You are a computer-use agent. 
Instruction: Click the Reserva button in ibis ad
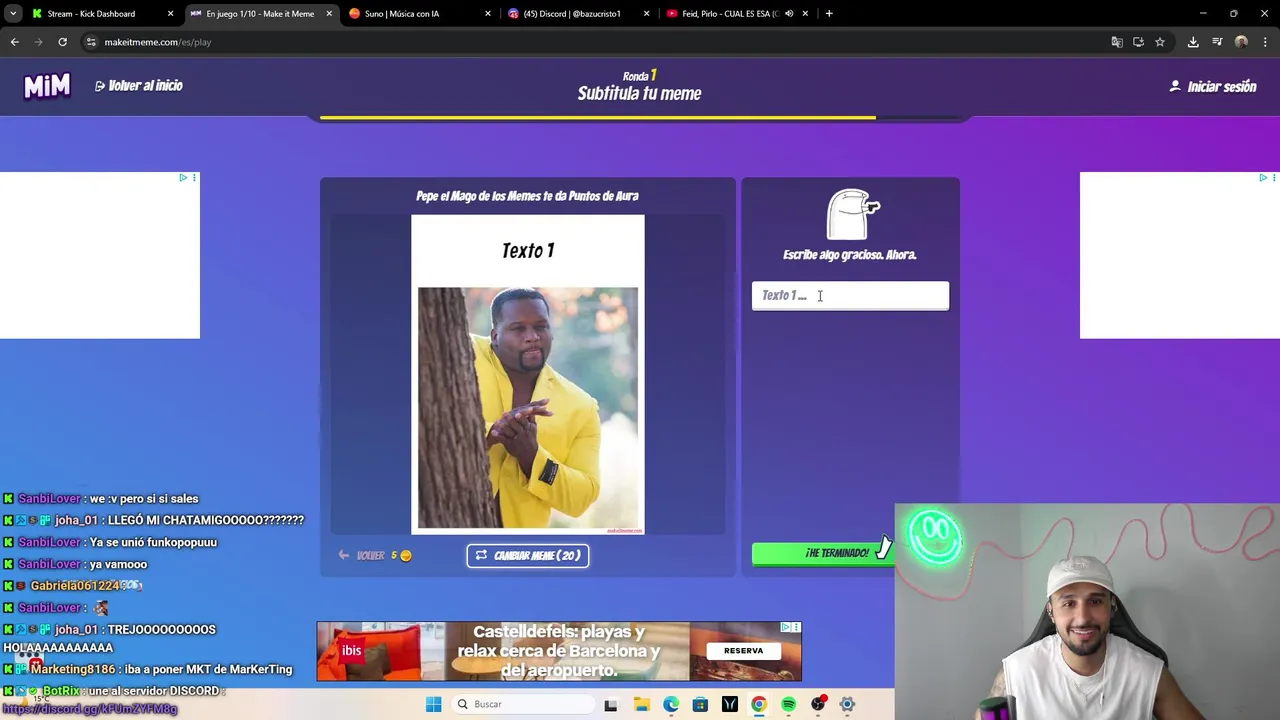[743, 651]
